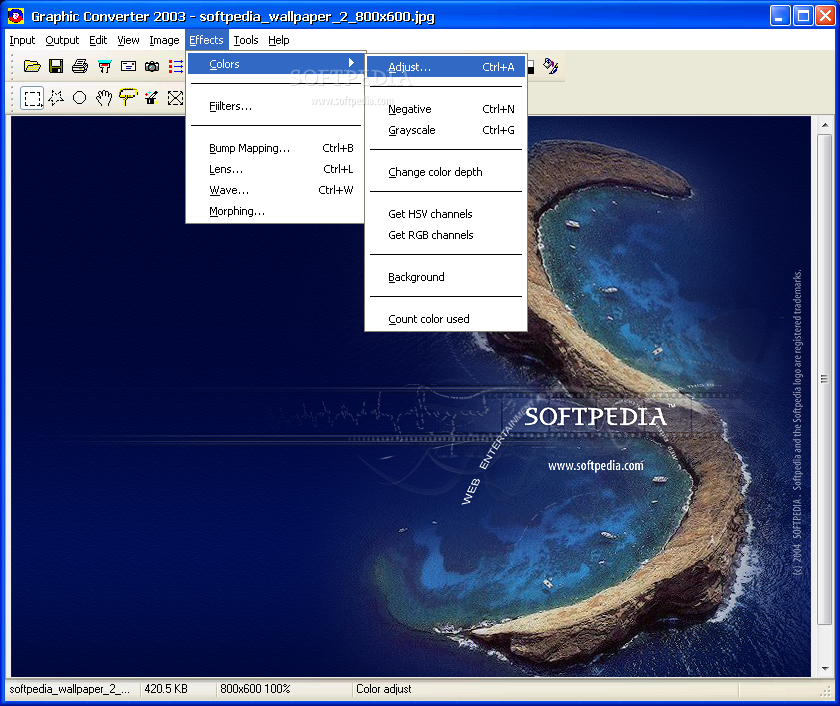Open the Output menu
The height and width of the screenshot is (706, 840).
[x=62, y=40]
